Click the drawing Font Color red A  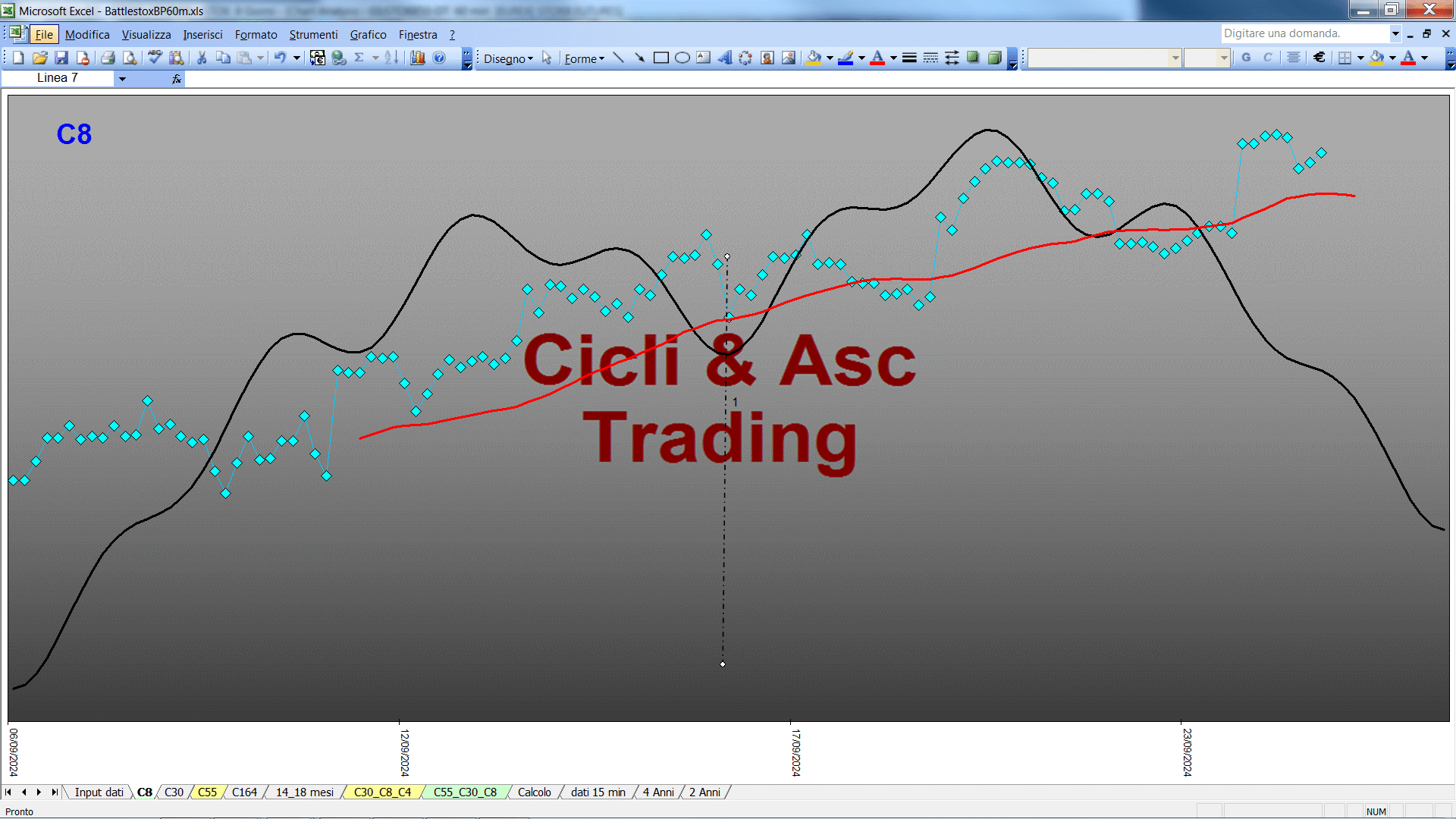pos(877,58)
